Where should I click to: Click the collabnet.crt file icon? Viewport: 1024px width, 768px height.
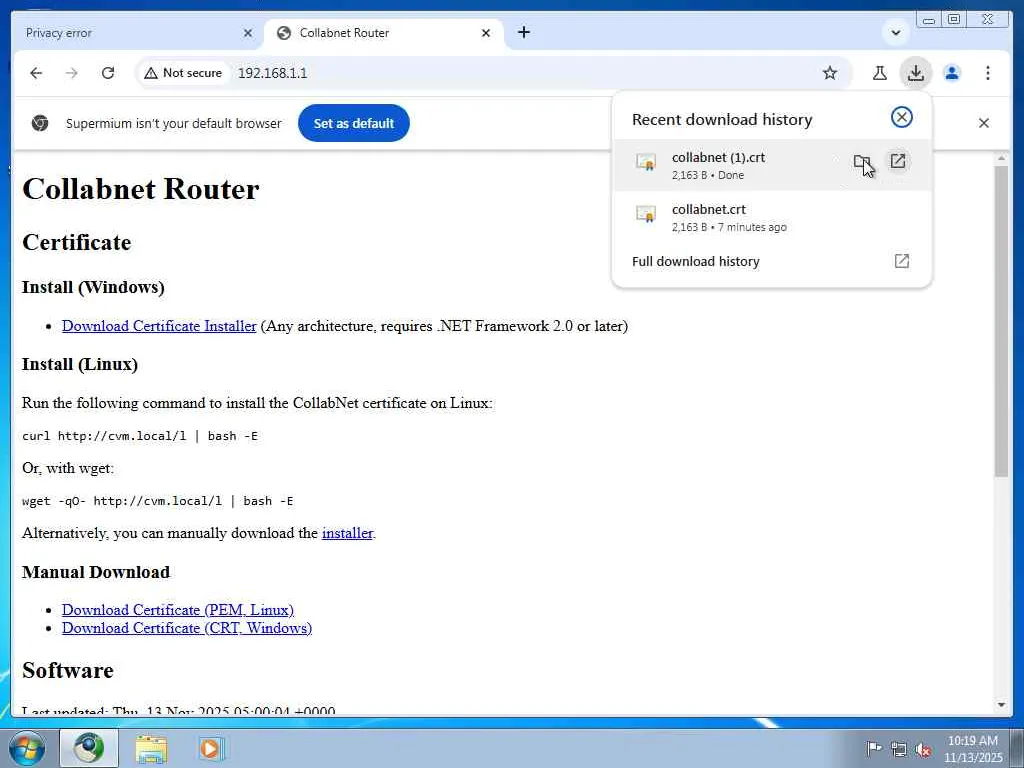[646, 214]
